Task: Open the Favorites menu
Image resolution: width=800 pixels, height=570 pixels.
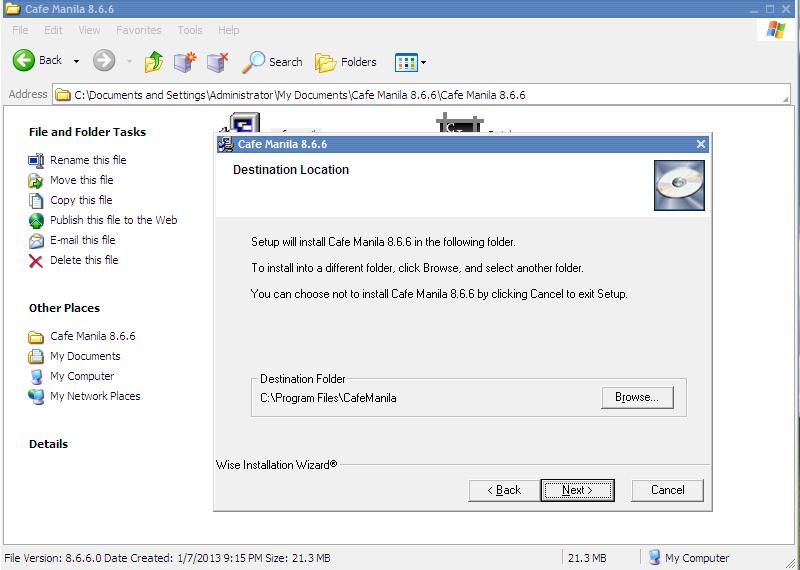Action: click(139, 30)
